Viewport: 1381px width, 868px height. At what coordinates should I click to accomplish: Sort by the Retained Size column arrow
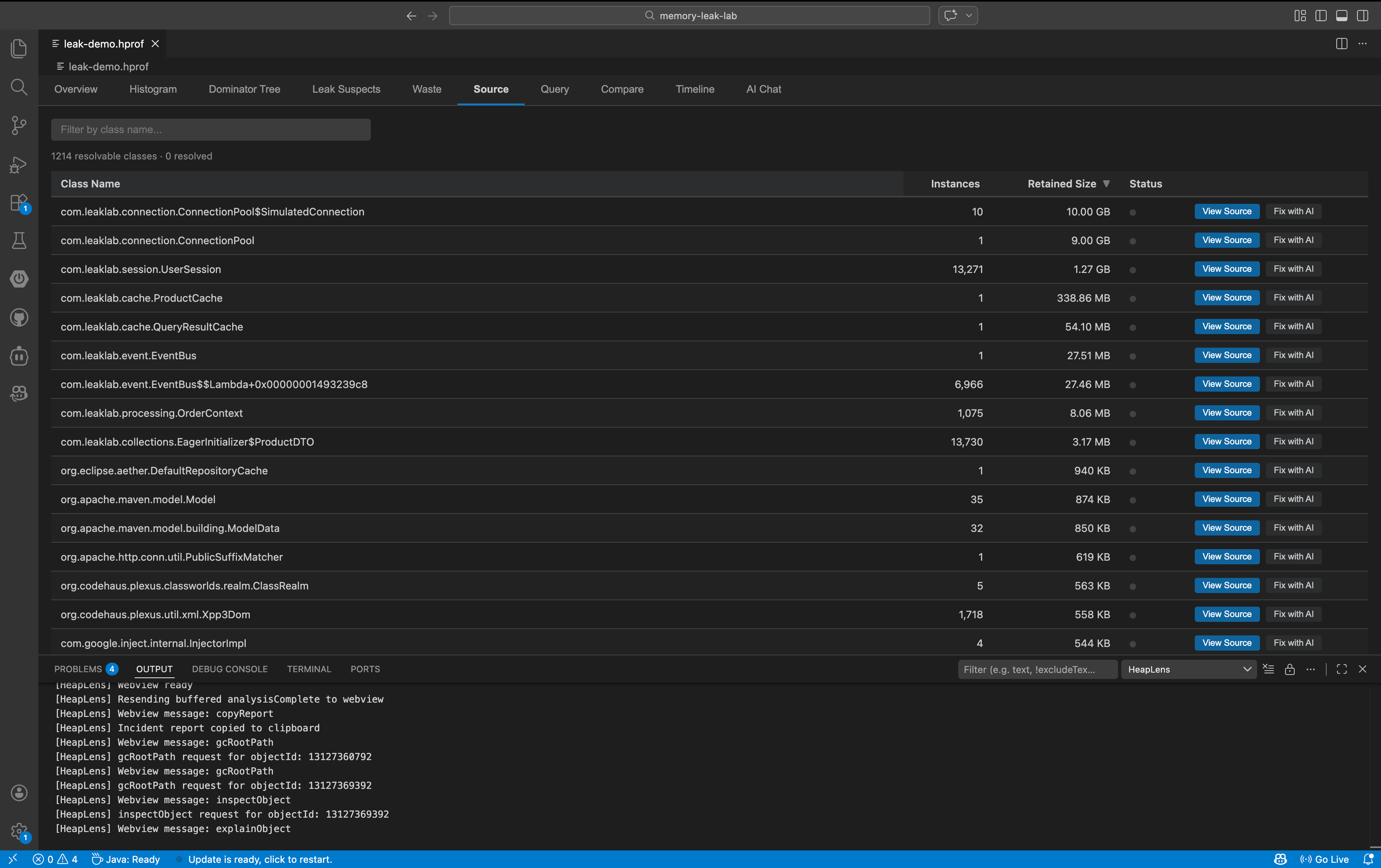tap(1106, 183)
